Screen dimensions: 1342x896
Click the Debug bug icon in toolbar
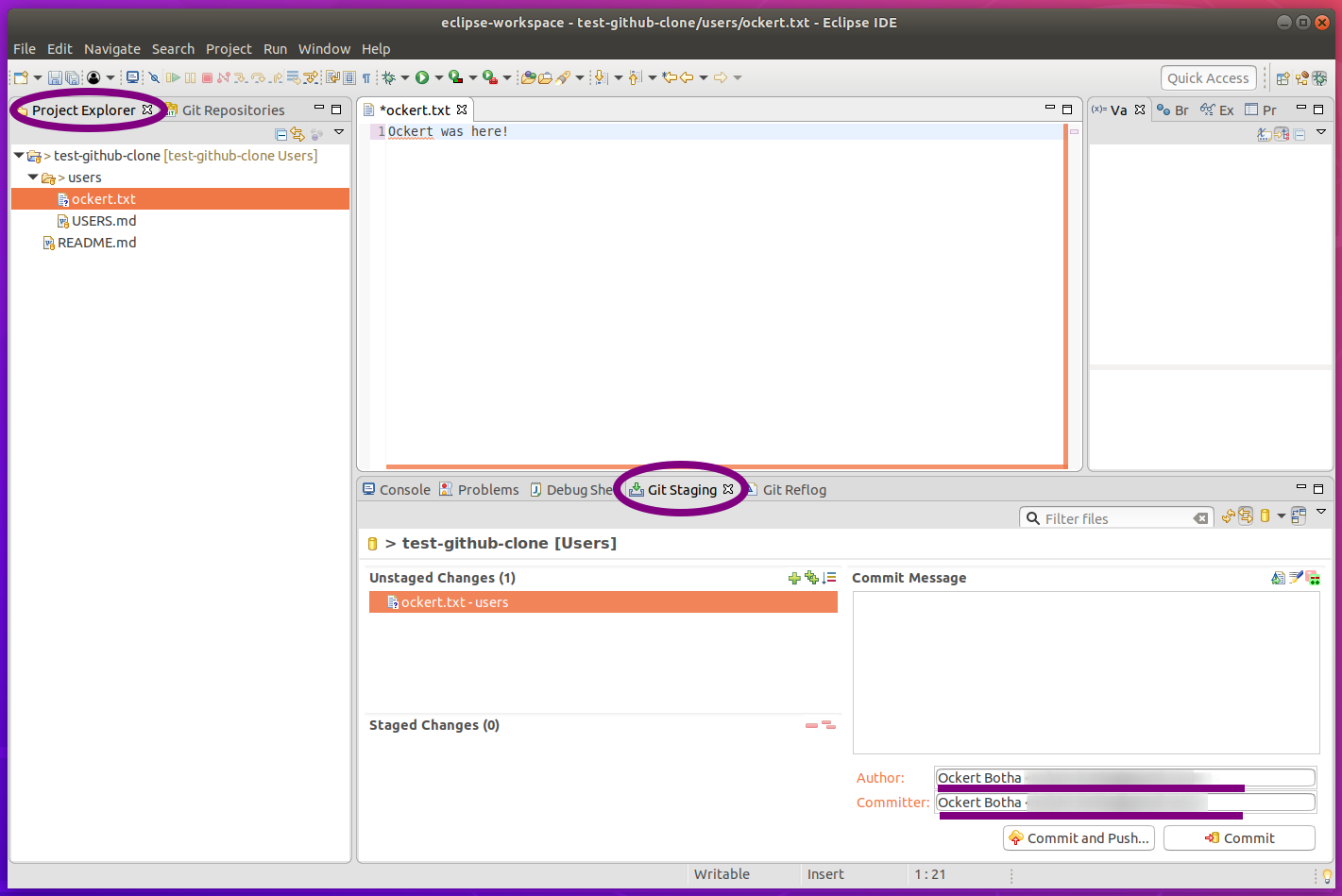(x=388, y=77)
